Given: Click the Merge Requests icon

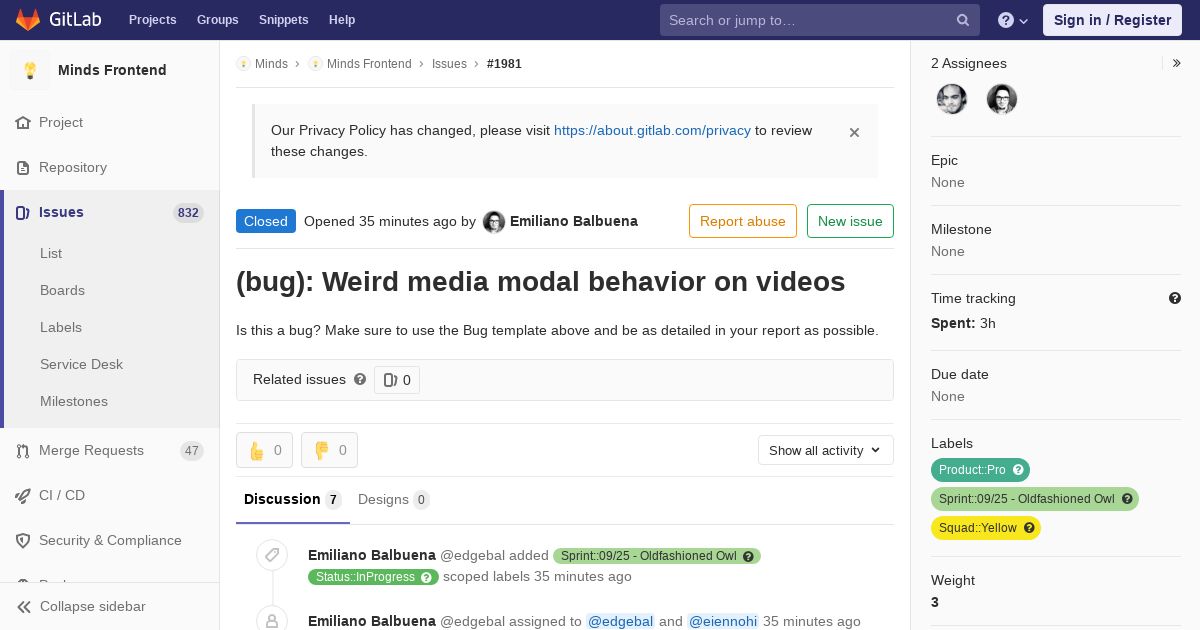Looking at the screenshot, I should (23, 451).
